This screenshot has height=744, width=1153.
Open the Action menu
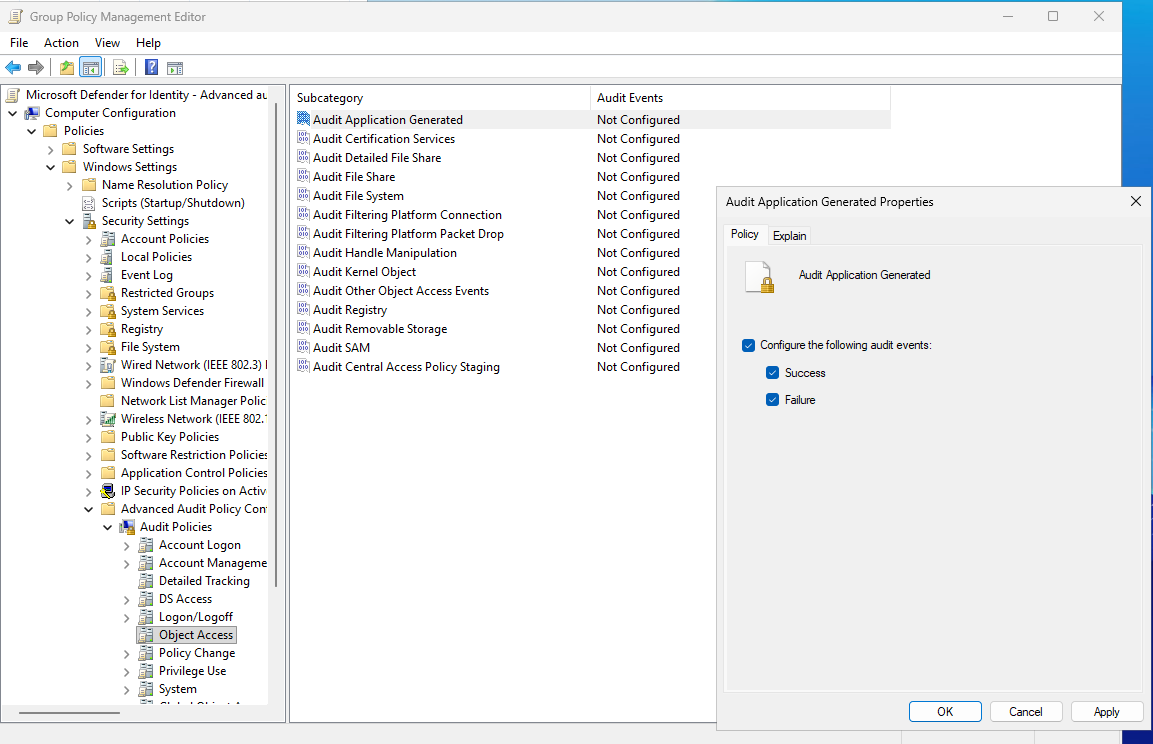point(61,42)
